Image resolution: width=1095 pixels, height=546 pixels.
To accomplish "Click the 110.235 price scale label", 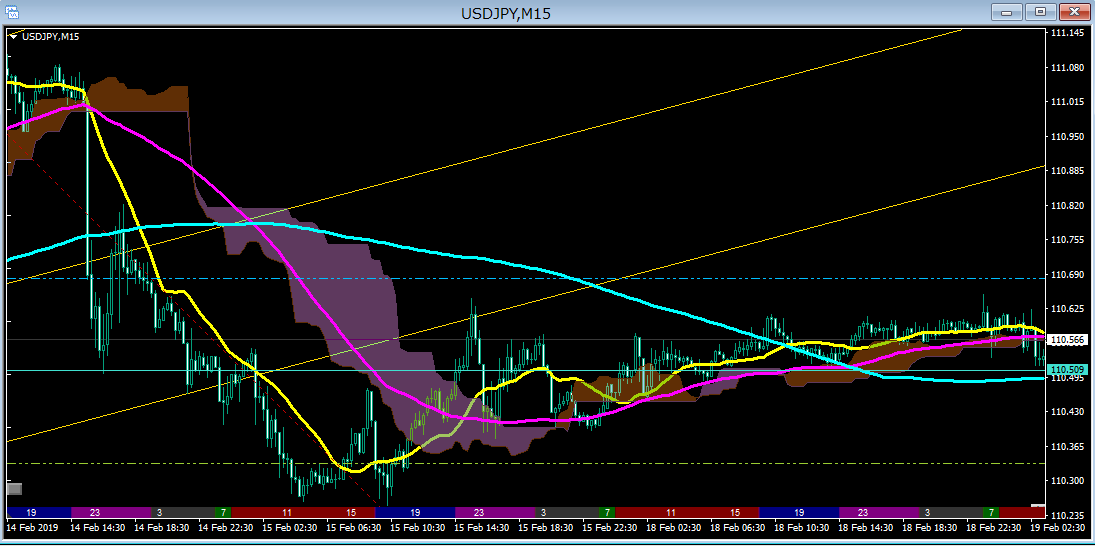I will click(1067, 515).
